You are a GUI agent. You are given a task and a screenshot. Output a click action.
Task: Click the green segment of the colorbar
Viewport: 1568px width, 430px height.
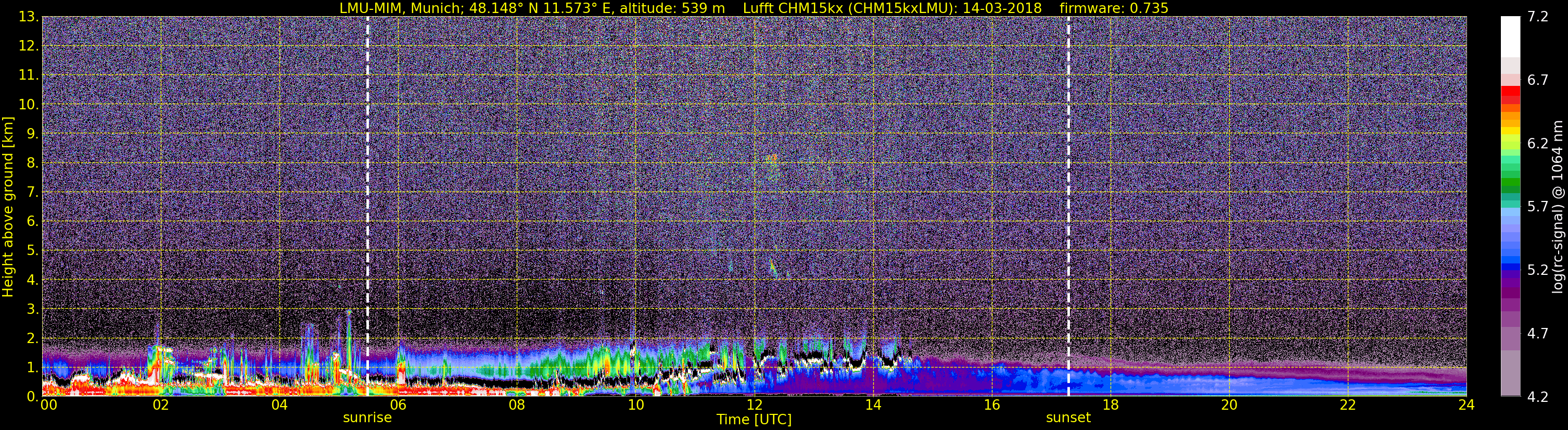[1510, 183]
